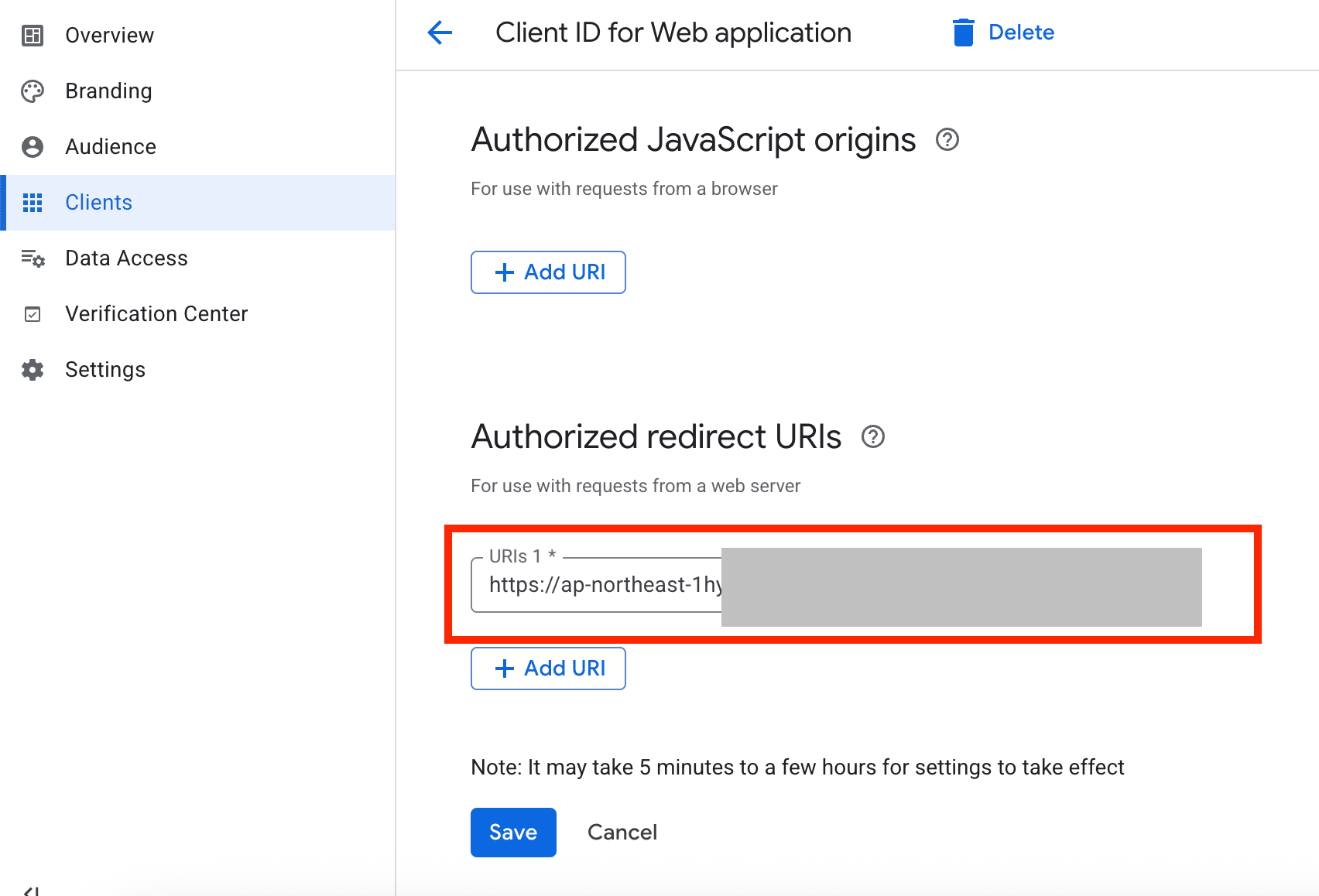Open help for Authorized JavaScript origins
This screenshot has height=896, width=1319.
947,140
